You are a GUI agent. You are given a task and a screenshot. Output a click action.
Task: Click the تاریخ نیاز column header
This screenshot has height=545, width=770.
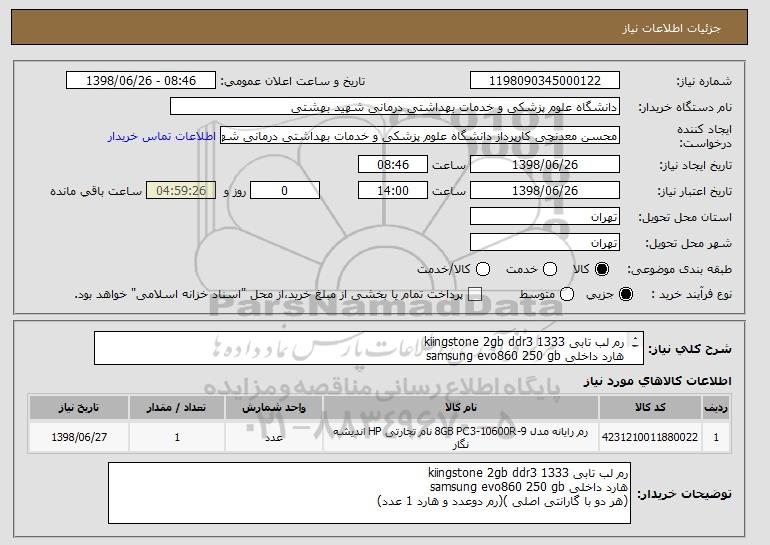coord(79,408)
